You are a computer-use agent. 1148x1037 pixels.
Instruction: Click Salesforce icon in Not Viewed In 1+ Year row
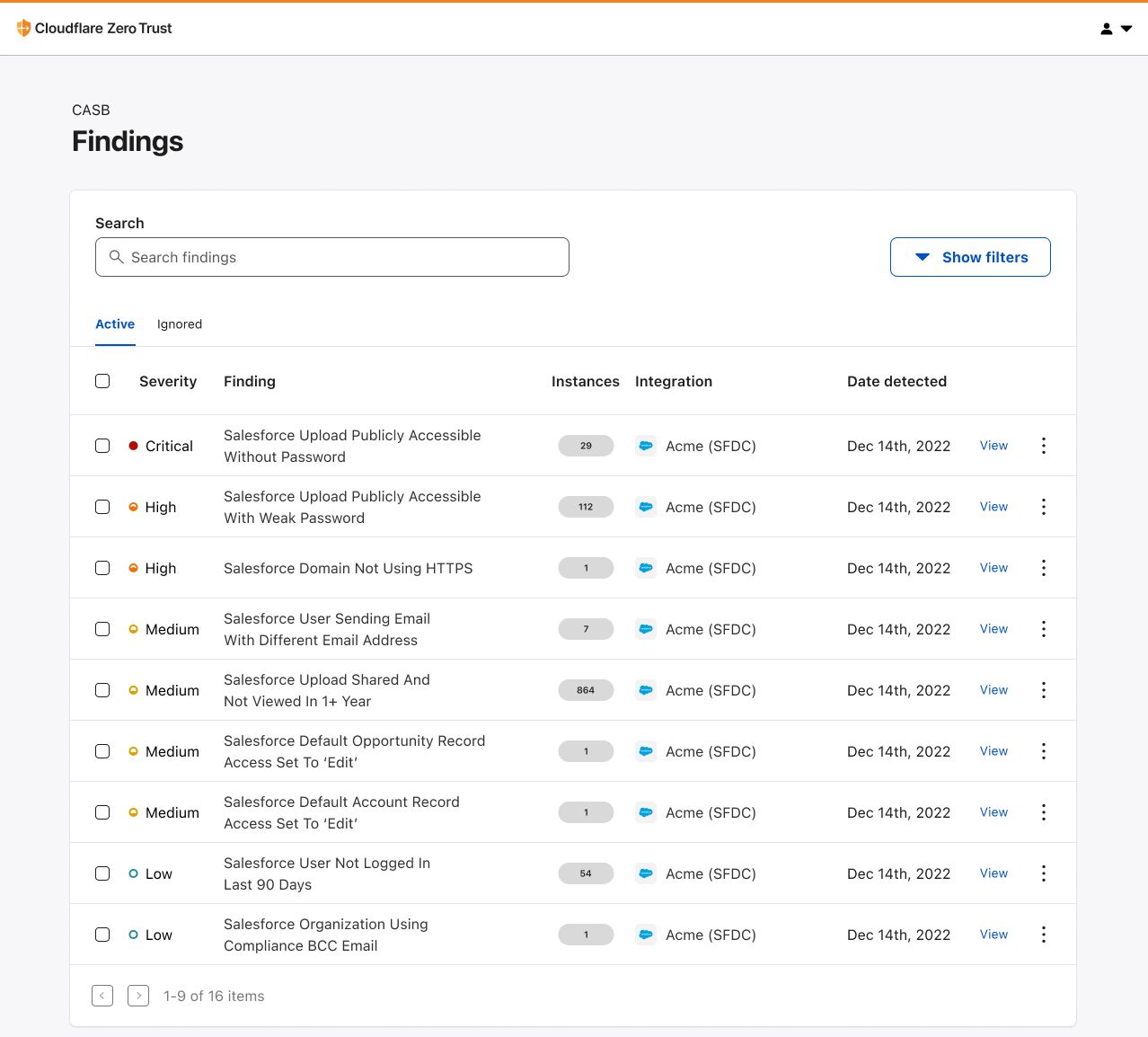[x=646, y=690]
